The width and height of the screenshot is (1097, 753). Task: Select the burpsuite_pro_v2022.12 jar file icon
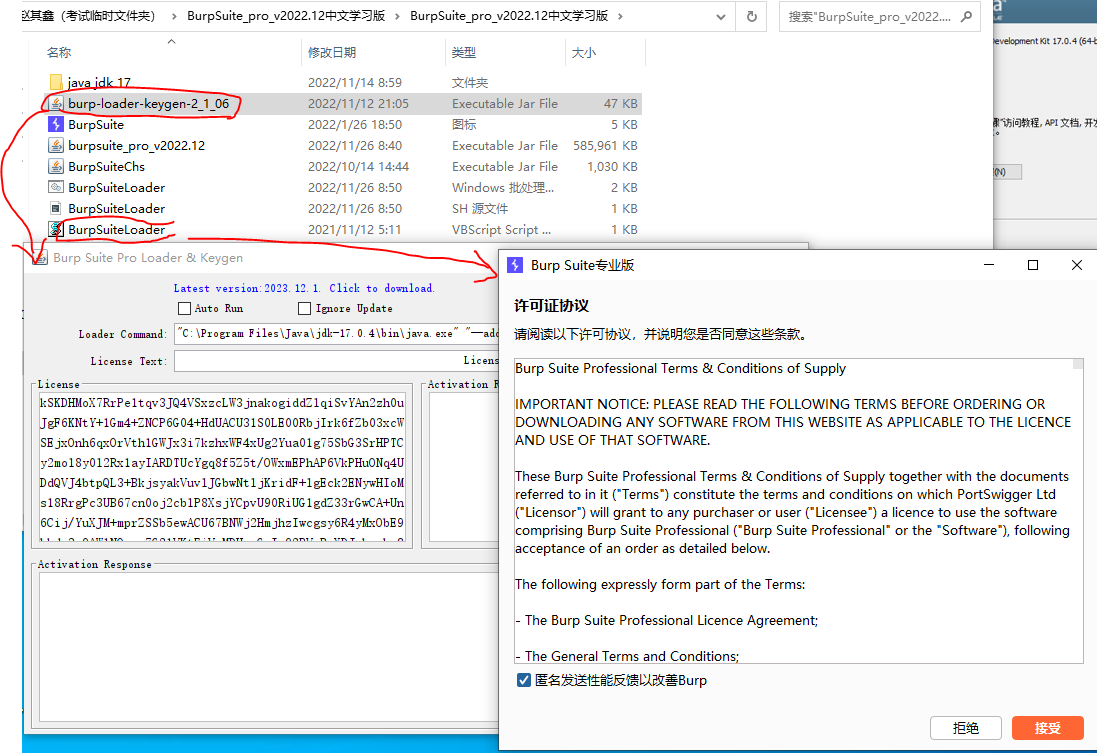point(57,146)
